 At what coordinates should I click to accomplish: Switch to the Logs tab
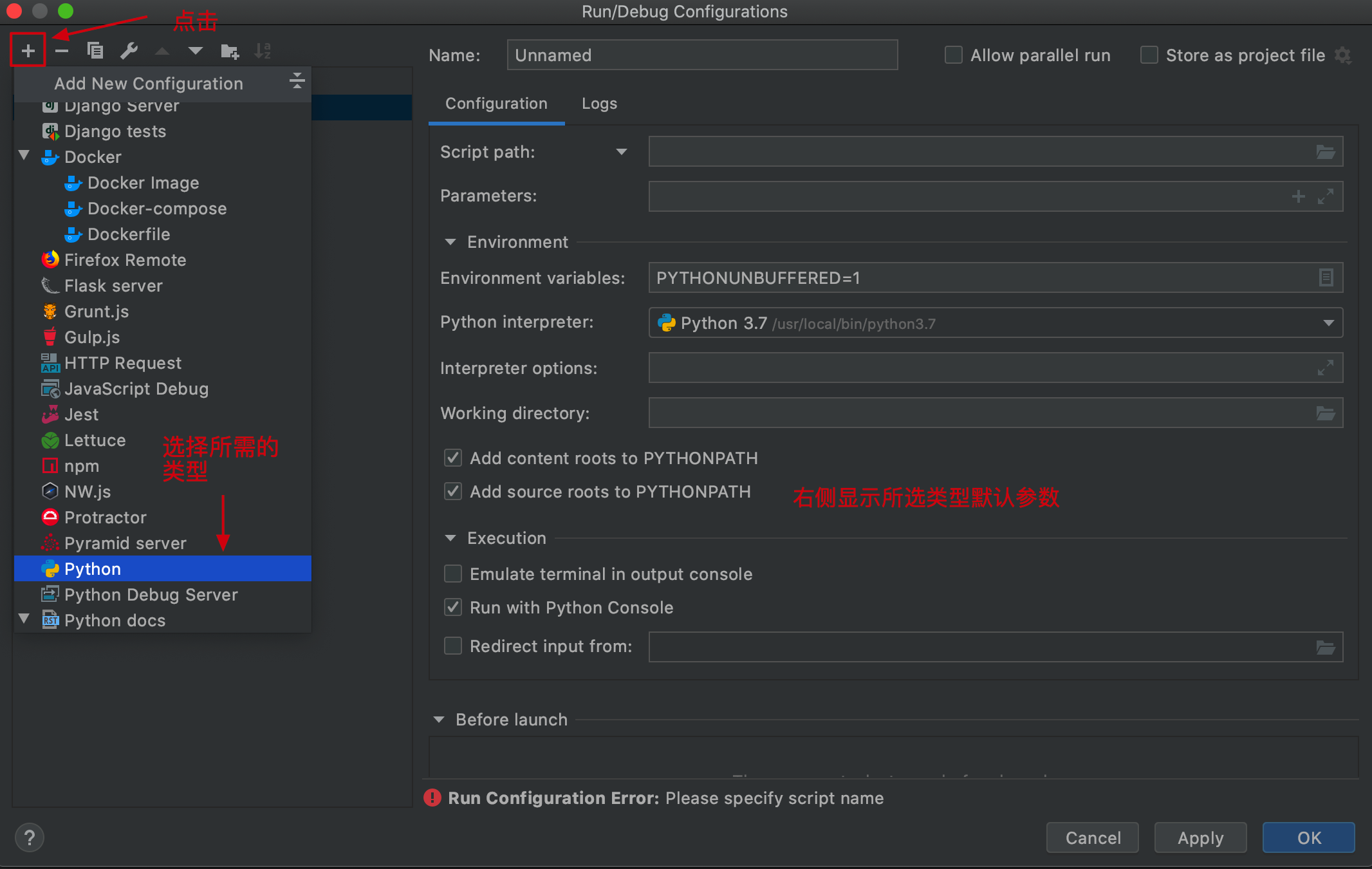(599, 104)
